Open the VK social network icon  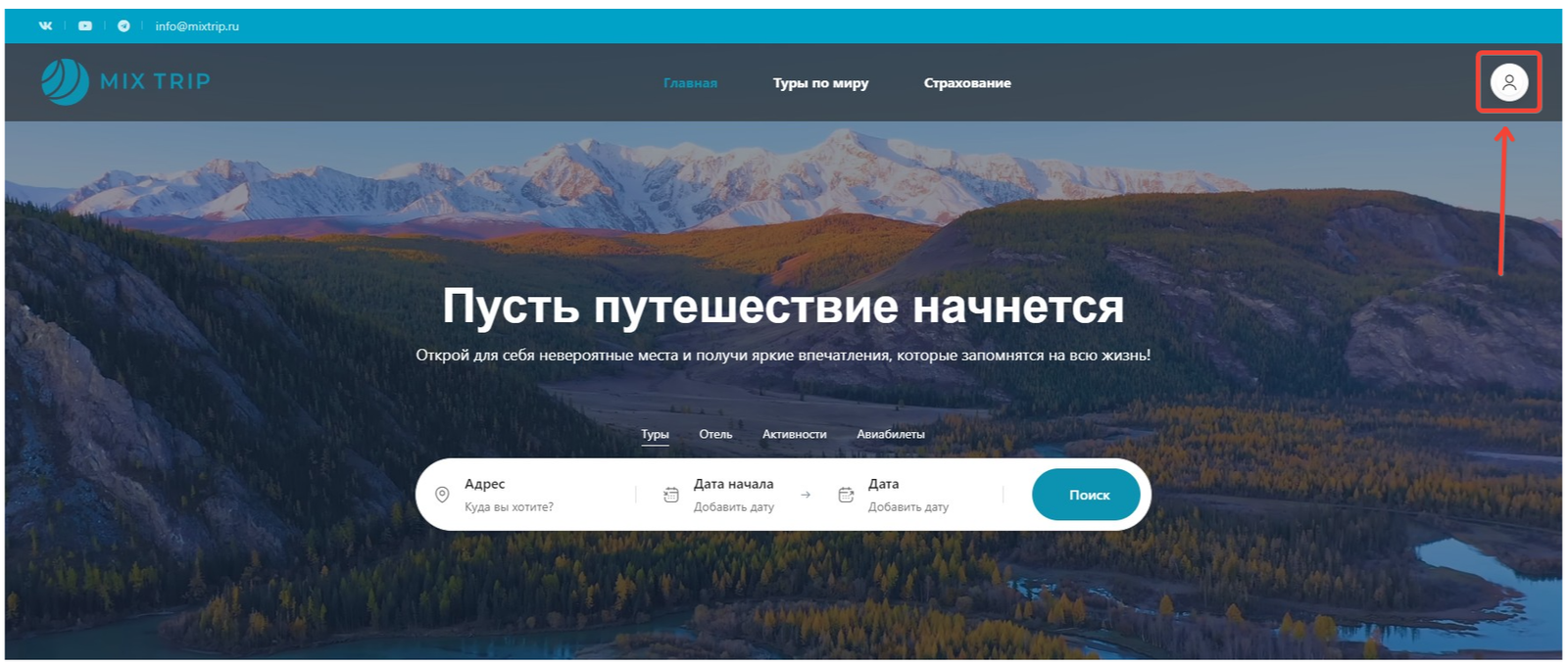[x=45, y=26]
